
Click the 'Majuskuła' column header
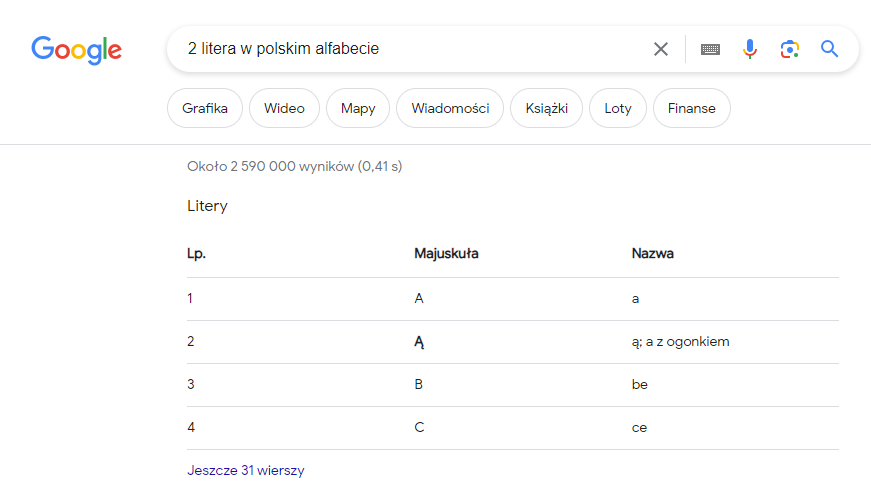point(446,254)
